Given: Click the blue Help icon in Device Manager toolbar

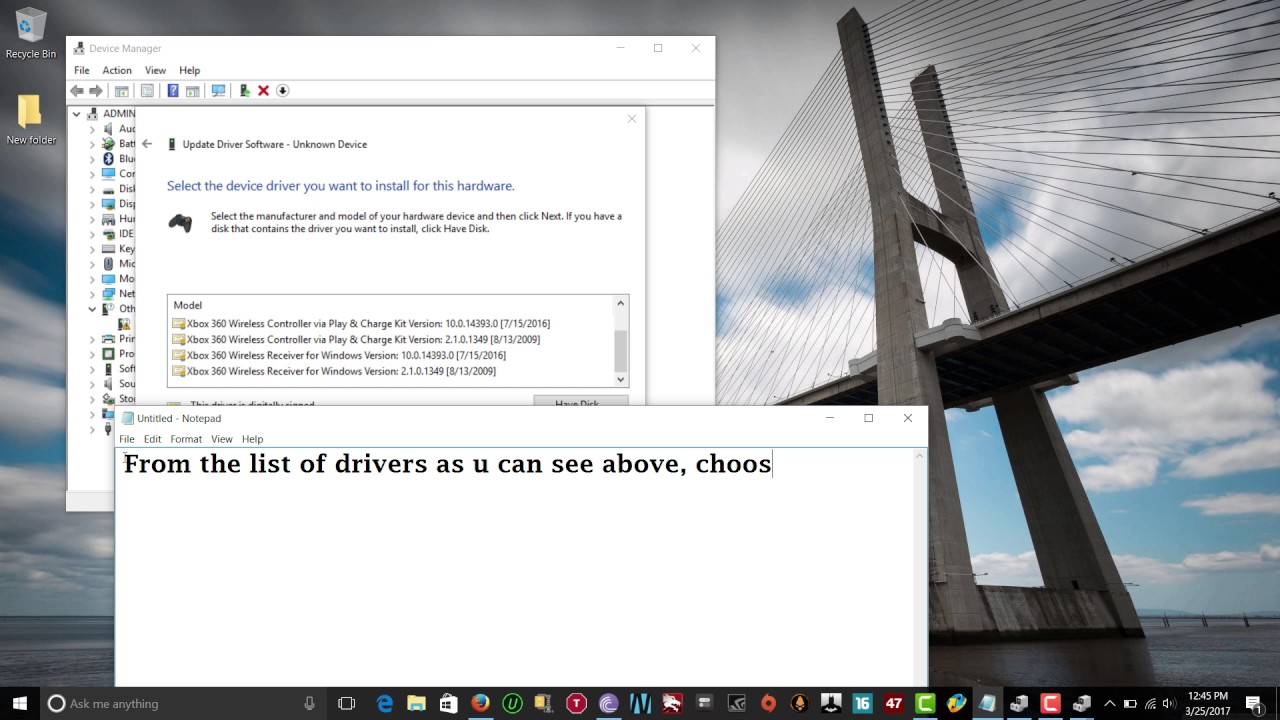Looking at the screenshot, I should [173, 91].
